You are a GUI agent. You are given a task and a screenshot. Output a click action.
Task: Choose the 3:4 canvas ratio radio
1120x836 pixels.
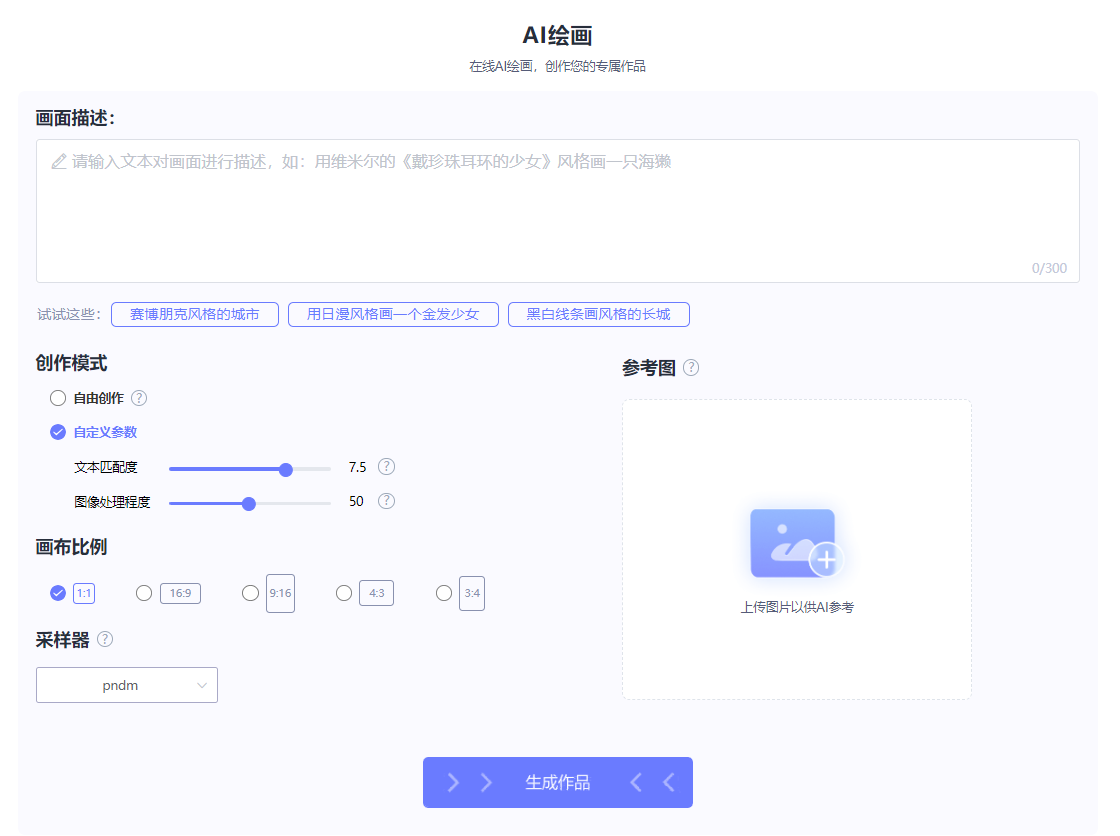click(x=444, y=593)
